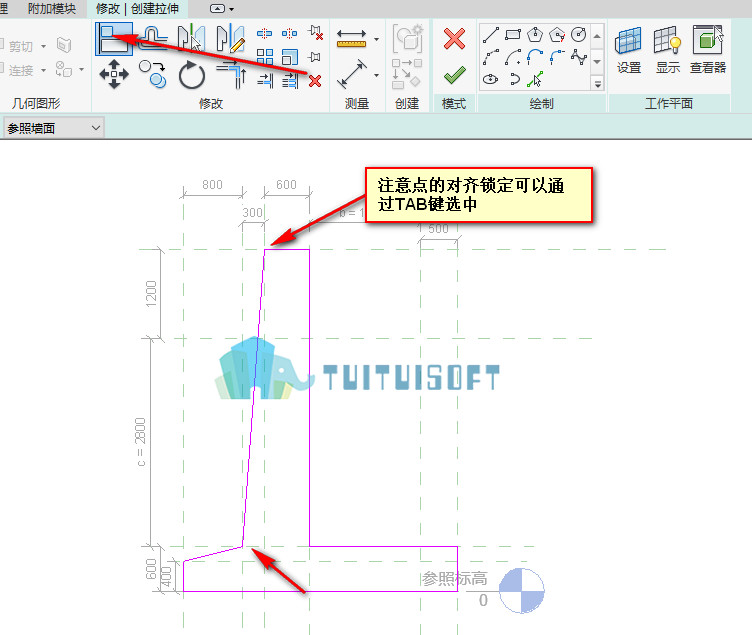
Task: Select the Split with Gap tool
Action: coord(289,33)
